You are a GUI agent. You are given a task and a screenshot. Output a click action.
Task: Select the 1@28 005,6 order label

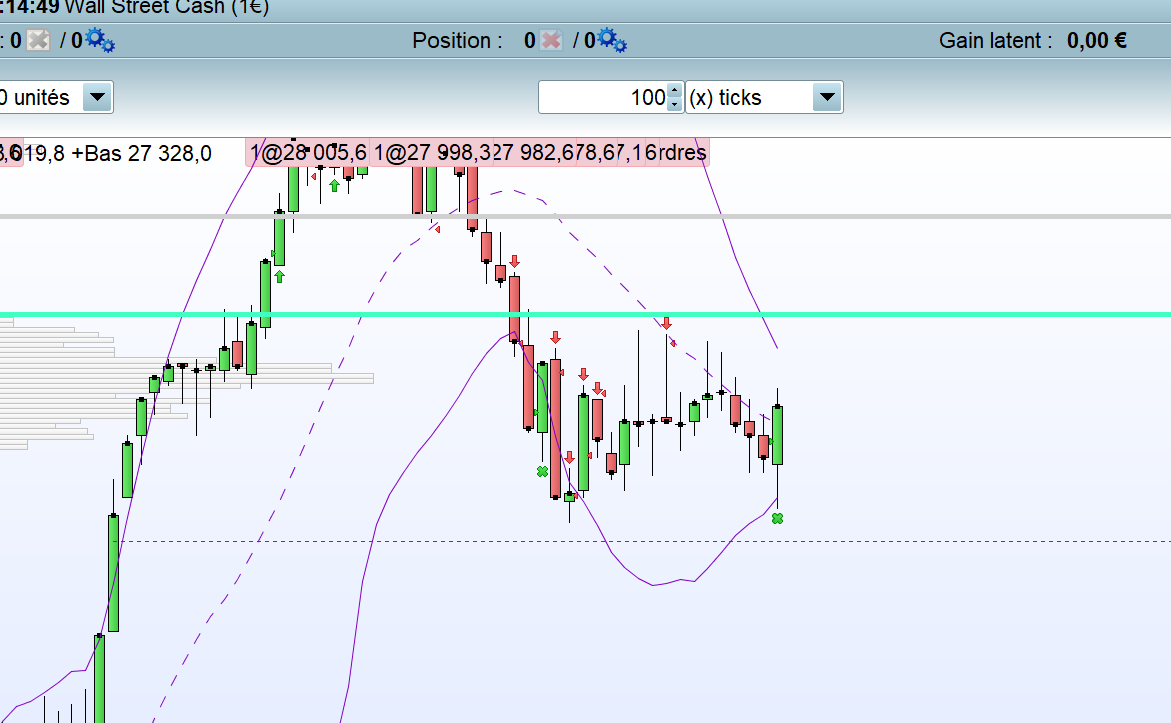308,152
